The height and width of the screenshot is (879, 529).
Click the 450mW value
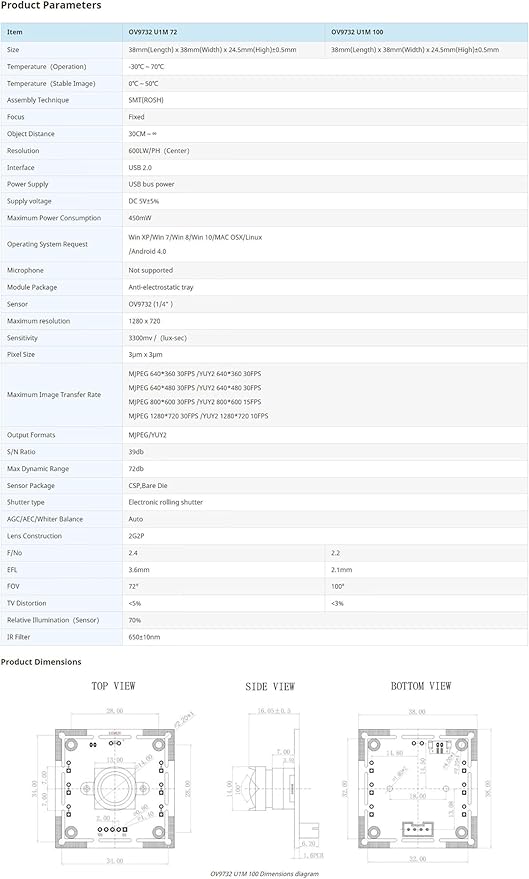(140, 218)
